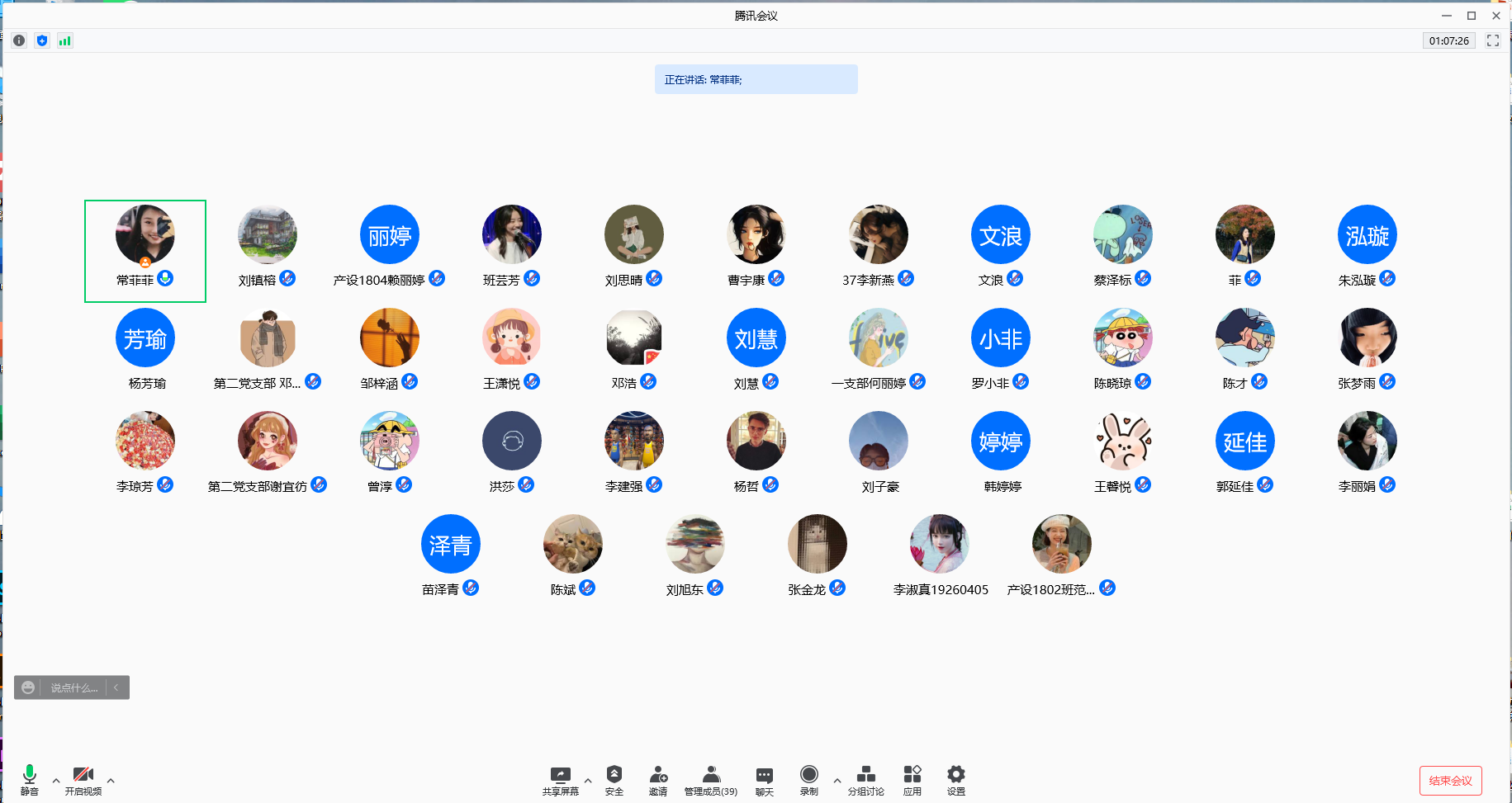
Task: Expand audio options arrow beside 静音
Action: point(56,780)
